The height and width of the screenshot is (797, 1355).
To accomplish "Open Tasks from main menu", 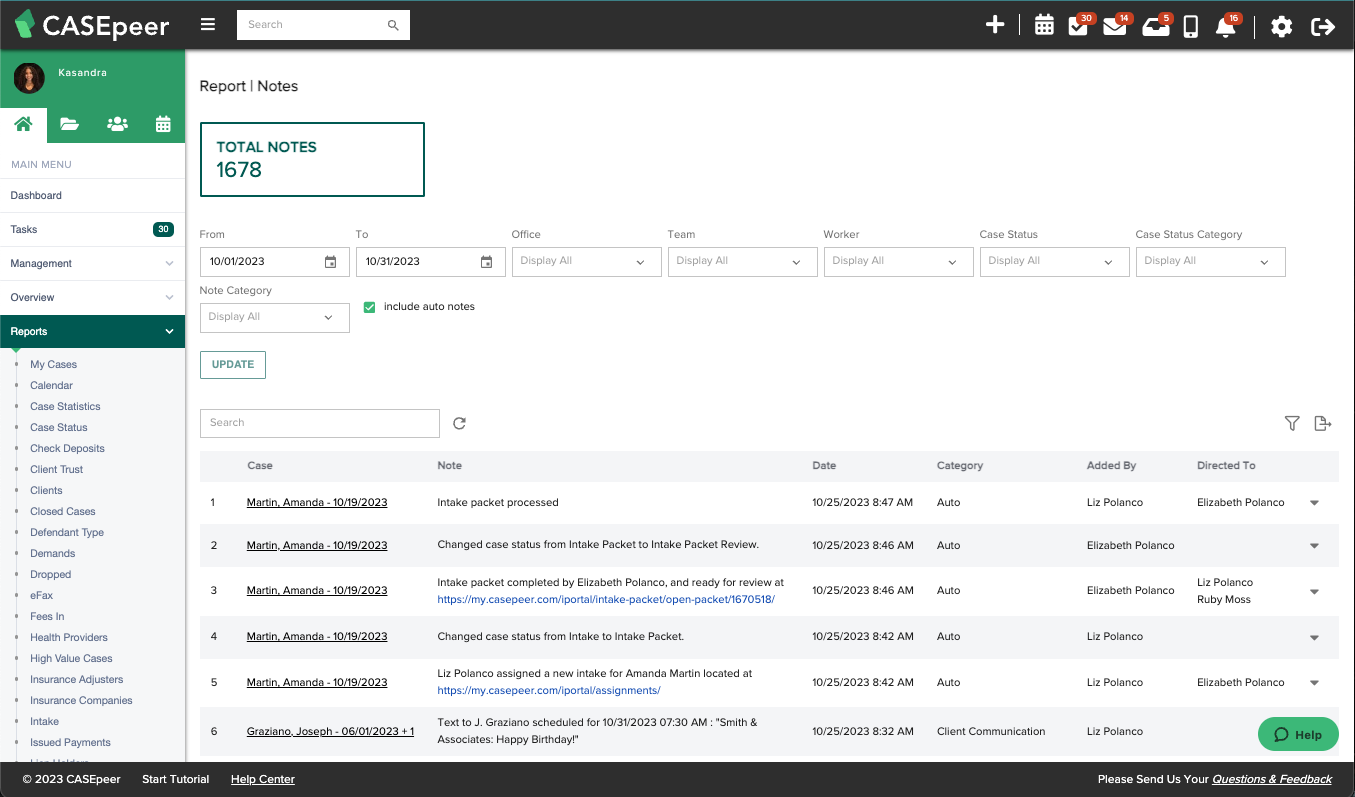I will click(x=92, y=230).
